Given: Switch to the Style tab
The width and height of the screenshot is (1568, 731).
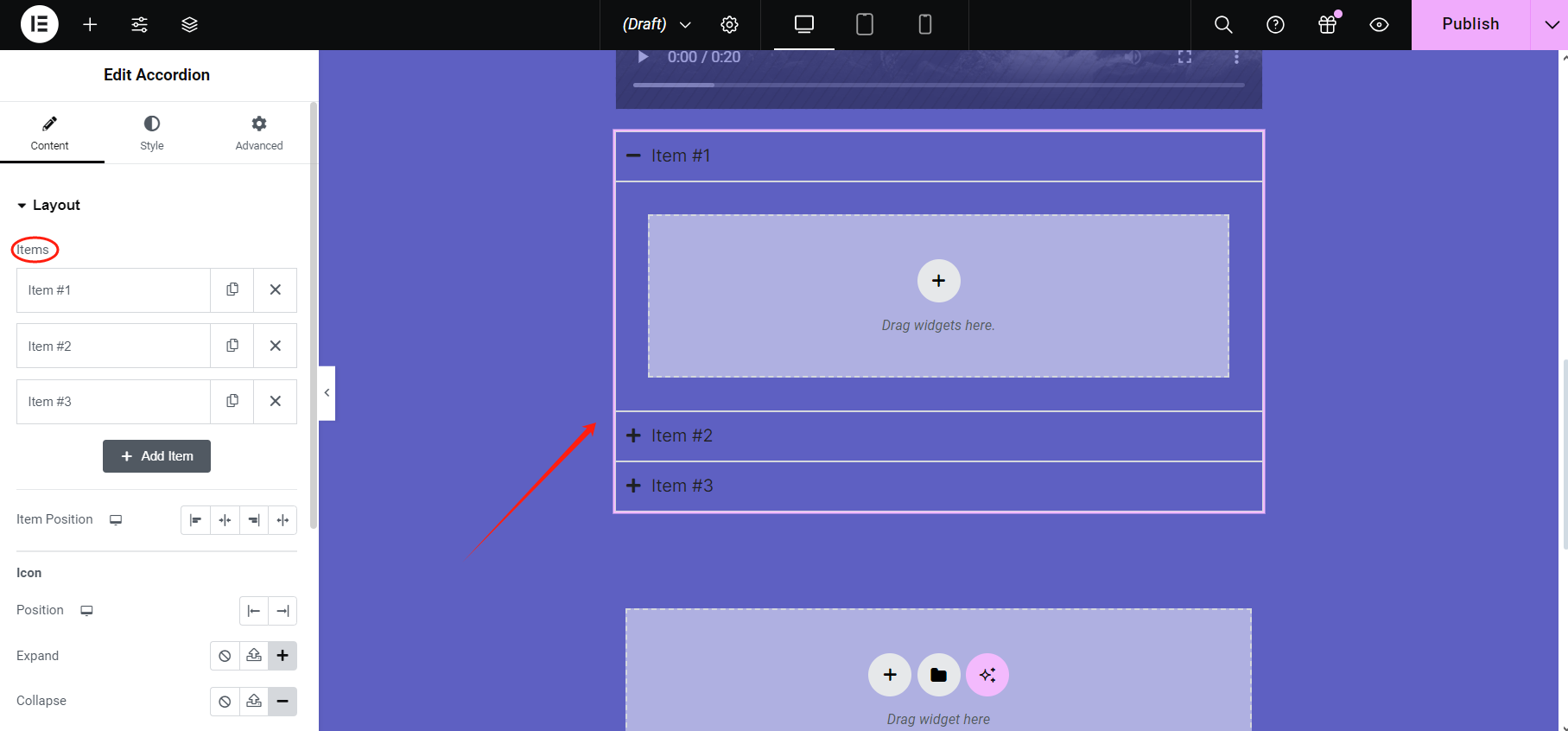Looking at the screenshot, I should [152, 132].
